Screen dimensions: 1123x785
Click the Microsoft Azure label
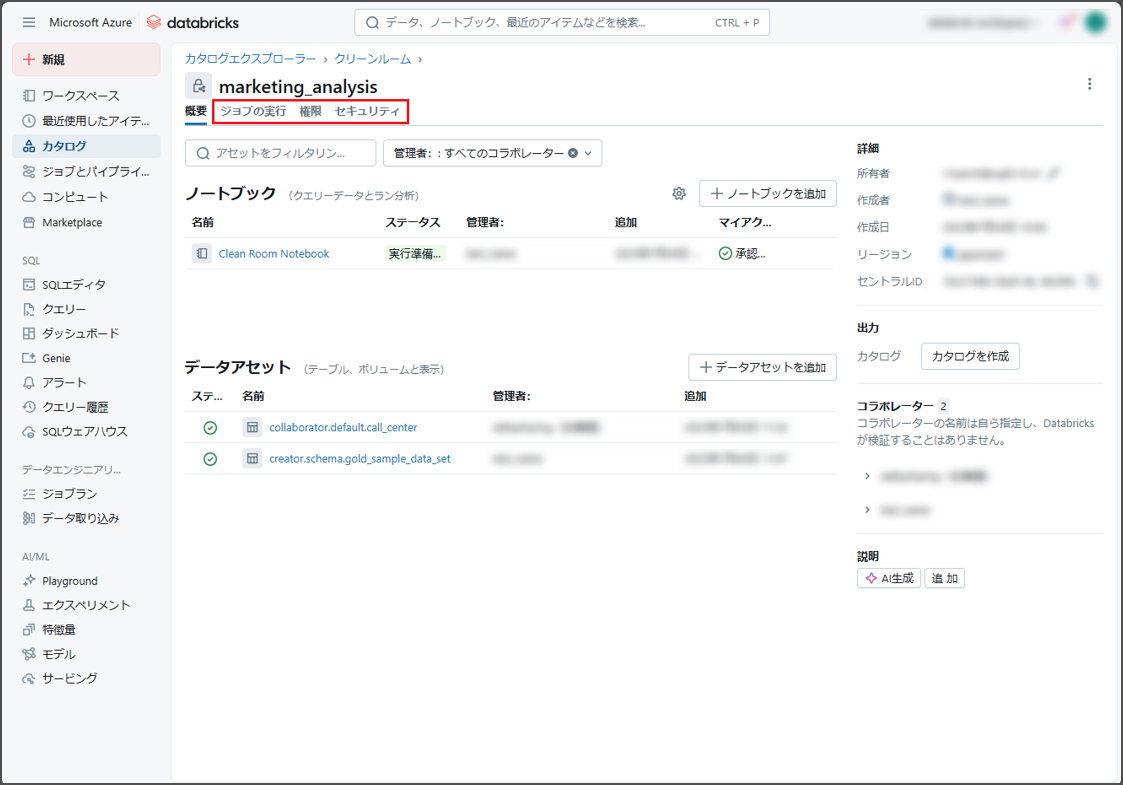90,22
